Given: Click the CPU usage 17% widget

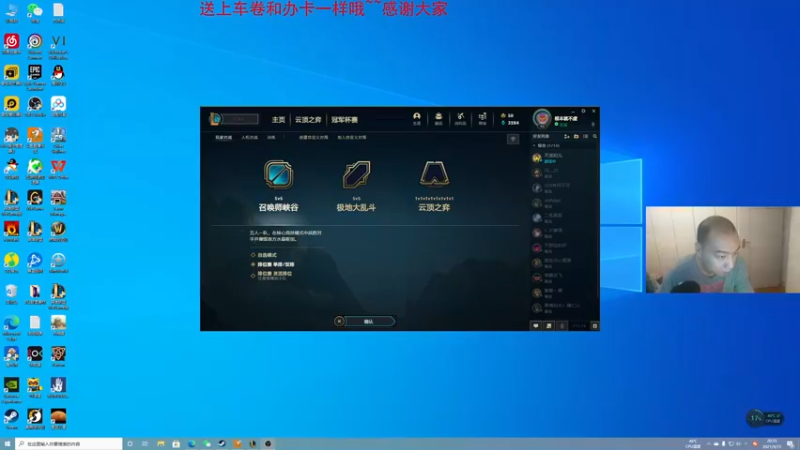Looking at the screenshot, I should 764,418.
